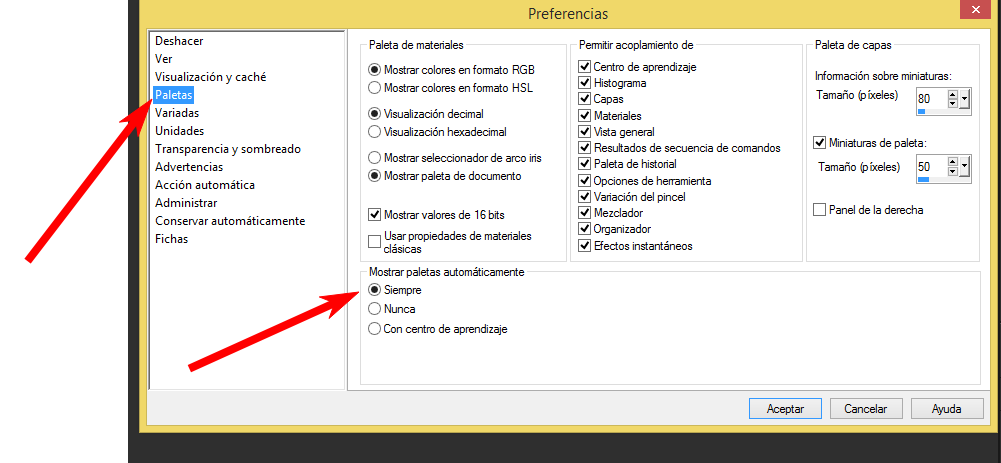This screenshot has height=463, width=1001.
Task: Open help with the Ayuda button
Action: (x=946, y=409)
